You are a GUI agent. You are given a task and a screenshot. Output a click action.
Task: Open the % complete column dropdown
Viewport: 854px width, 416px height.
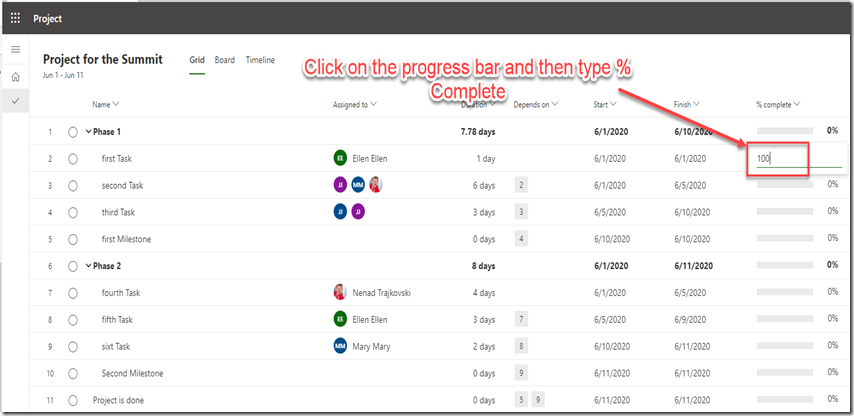(797, 104)
